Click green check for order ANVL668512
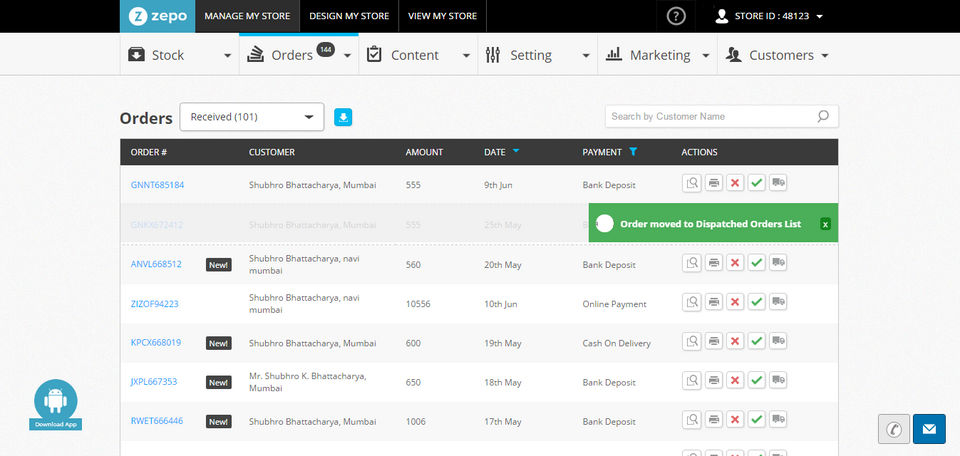The image size is (960, 456). 757,263
